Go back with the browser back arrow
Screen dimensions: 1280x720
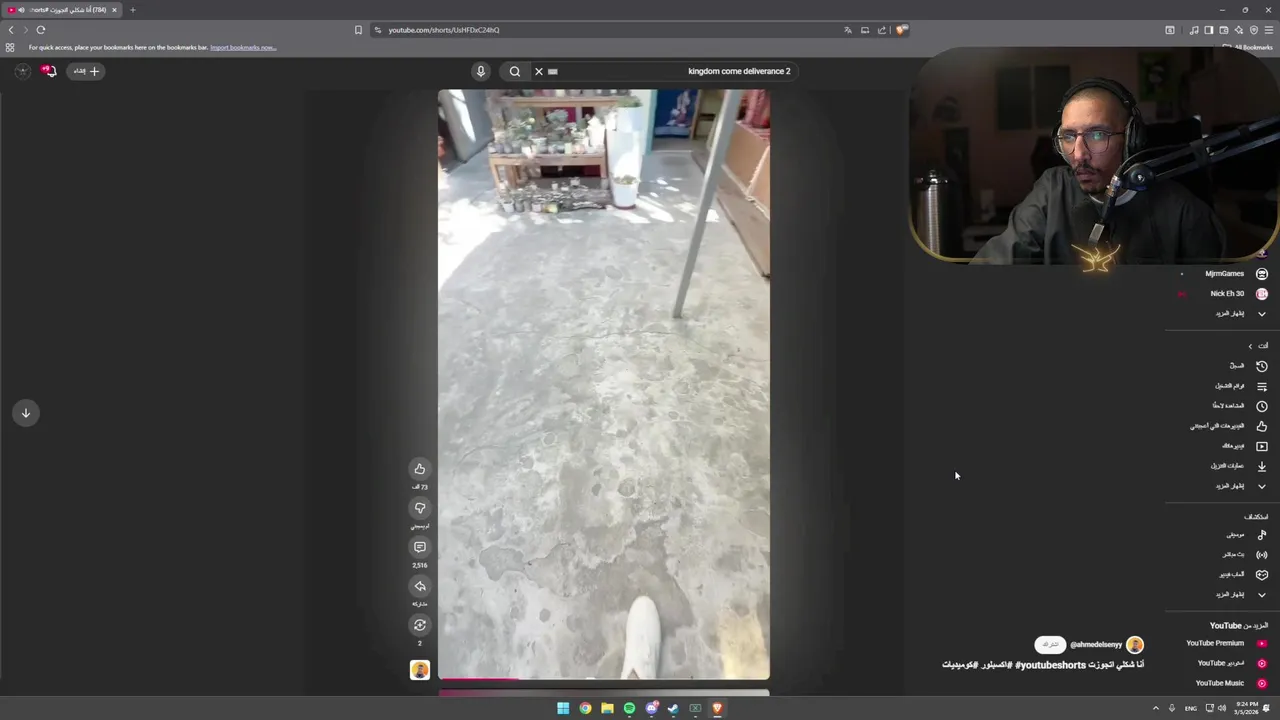[x=11, y=30]
